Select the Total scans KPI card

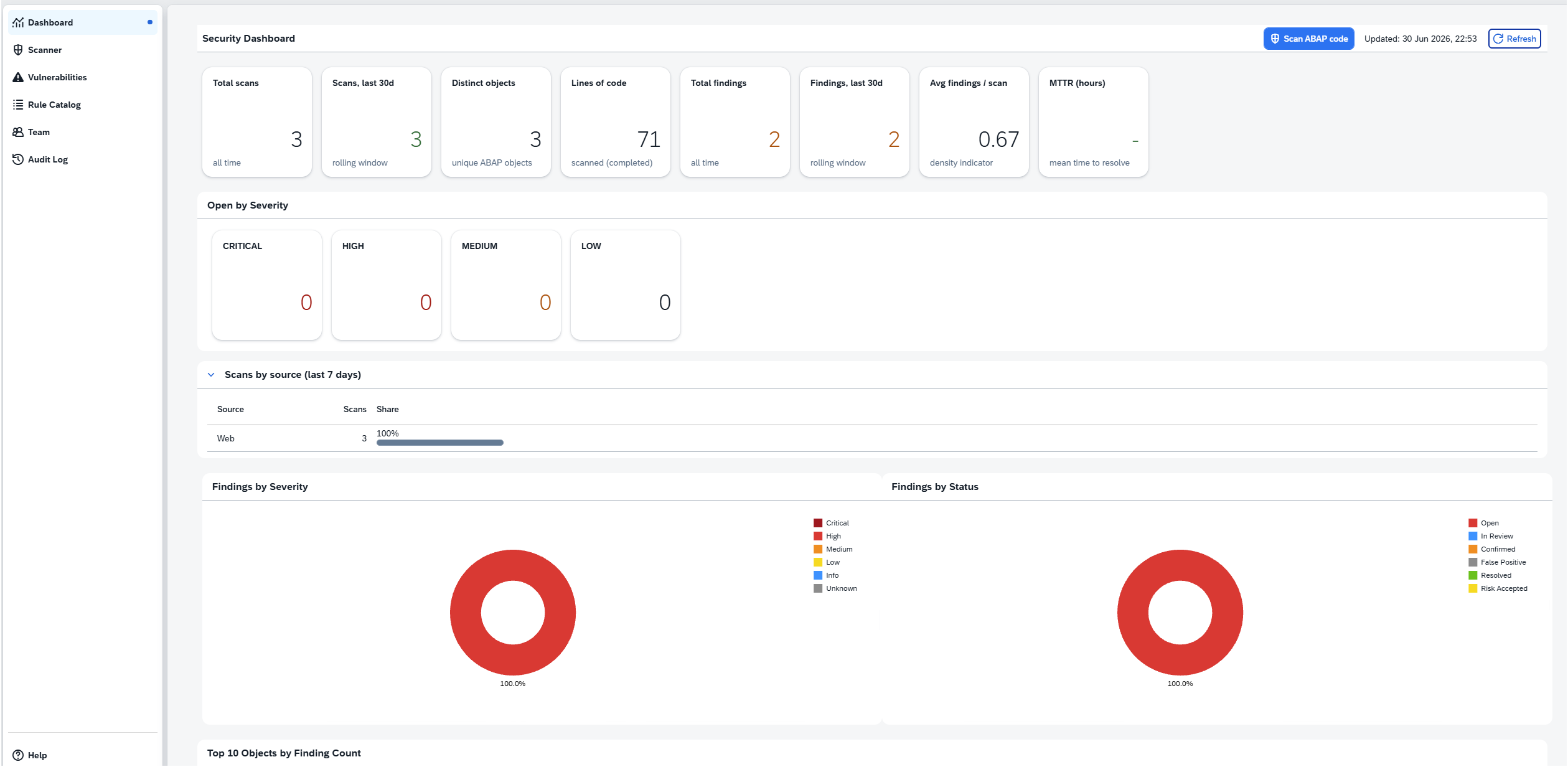coord(257,122)
